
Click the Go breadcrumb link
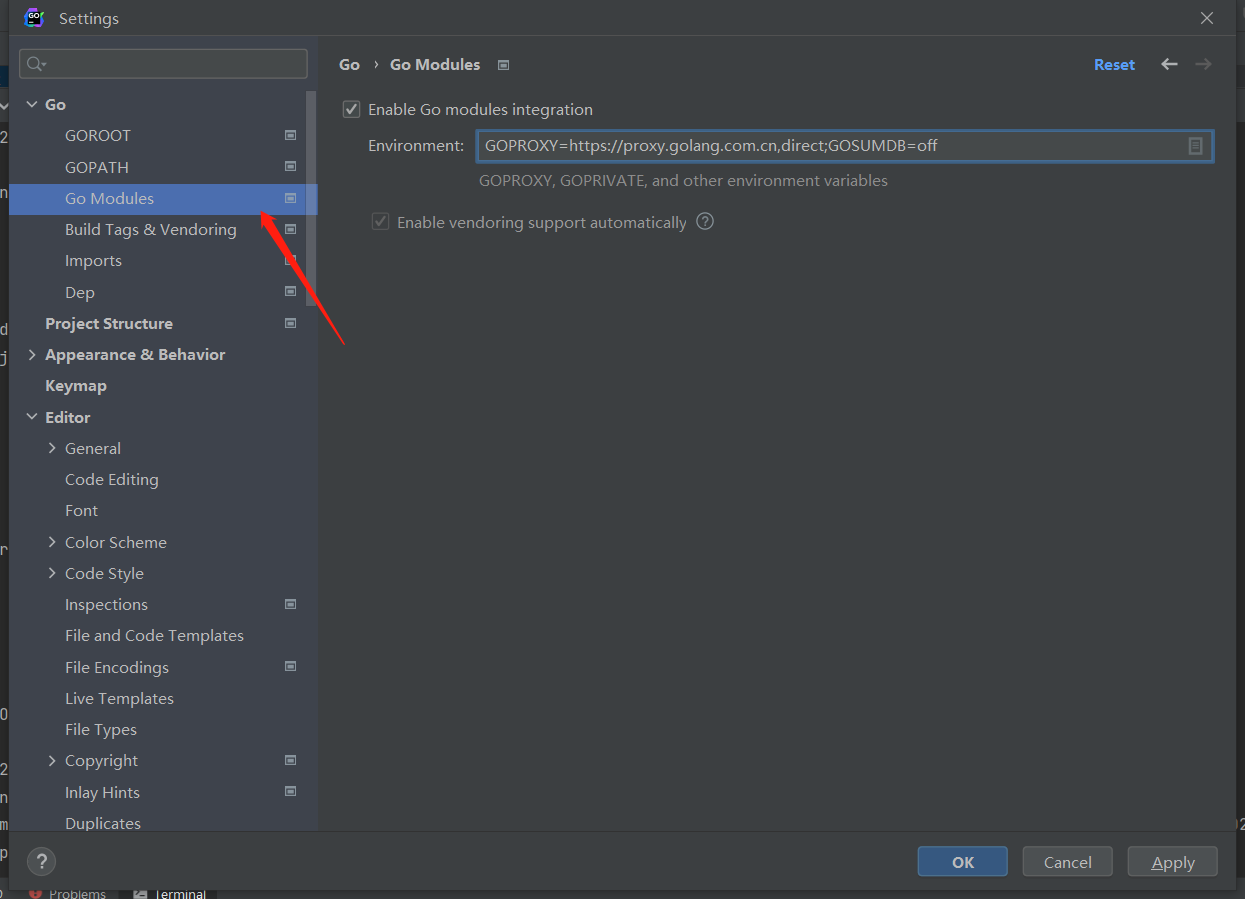(349, 64)
